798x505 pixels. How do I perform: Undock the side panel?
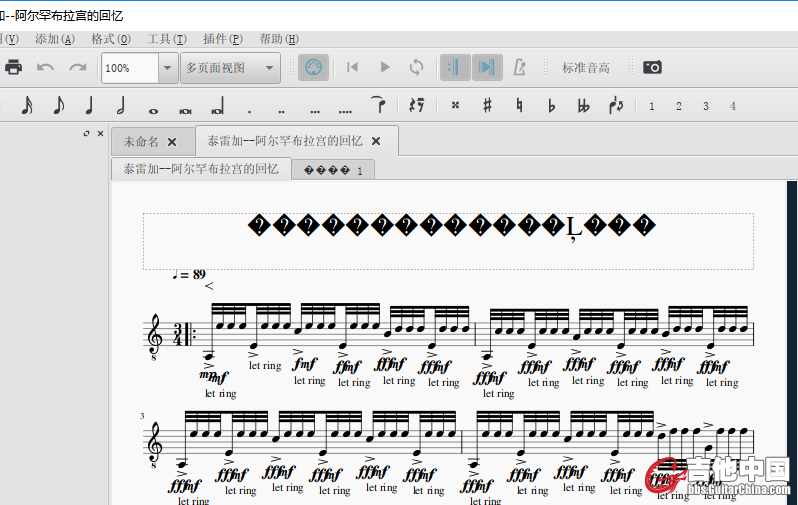(x=86, y=133)
